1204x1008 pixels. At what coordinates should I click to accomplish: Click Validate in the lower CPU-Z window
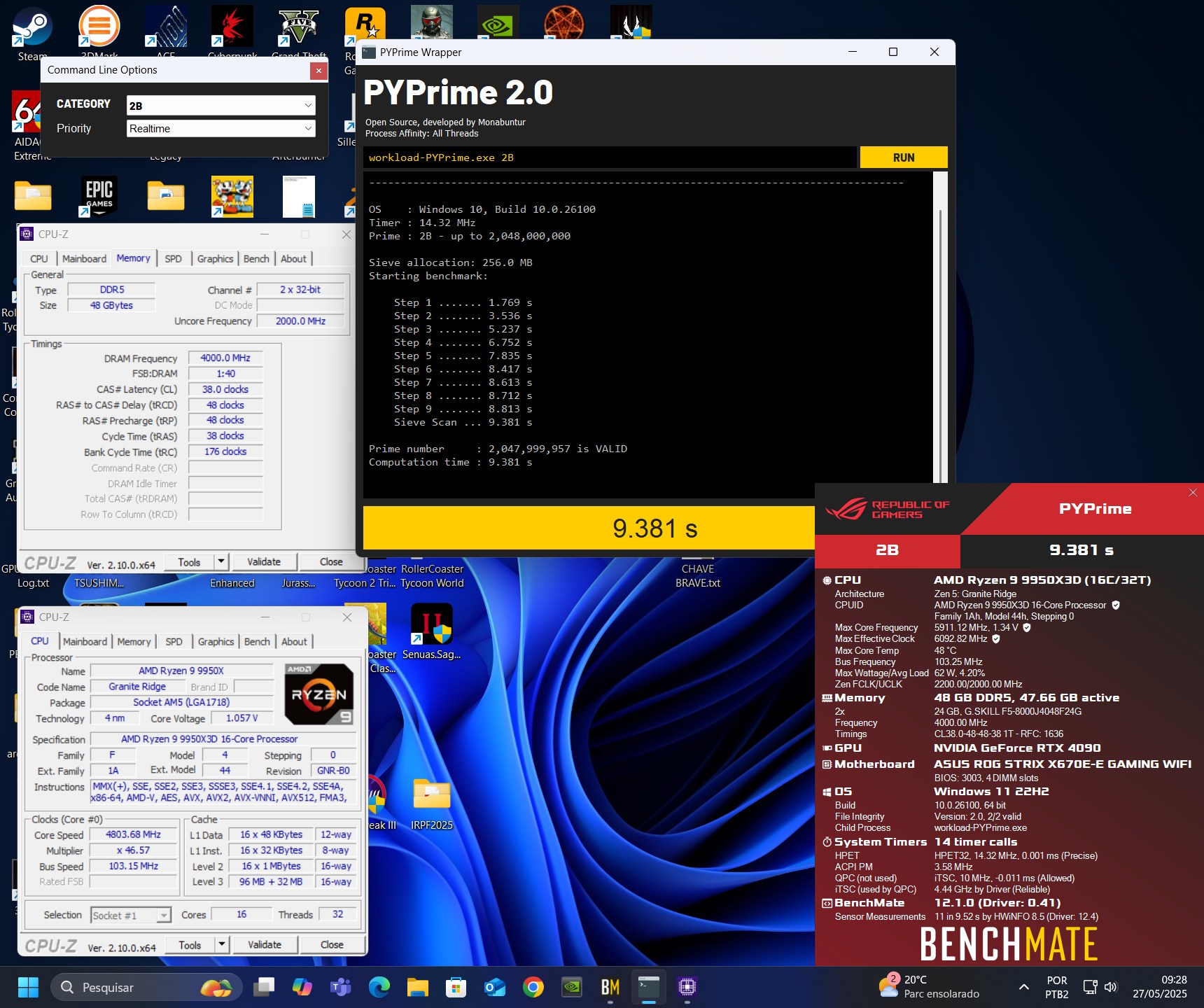[x=265, y=944]
